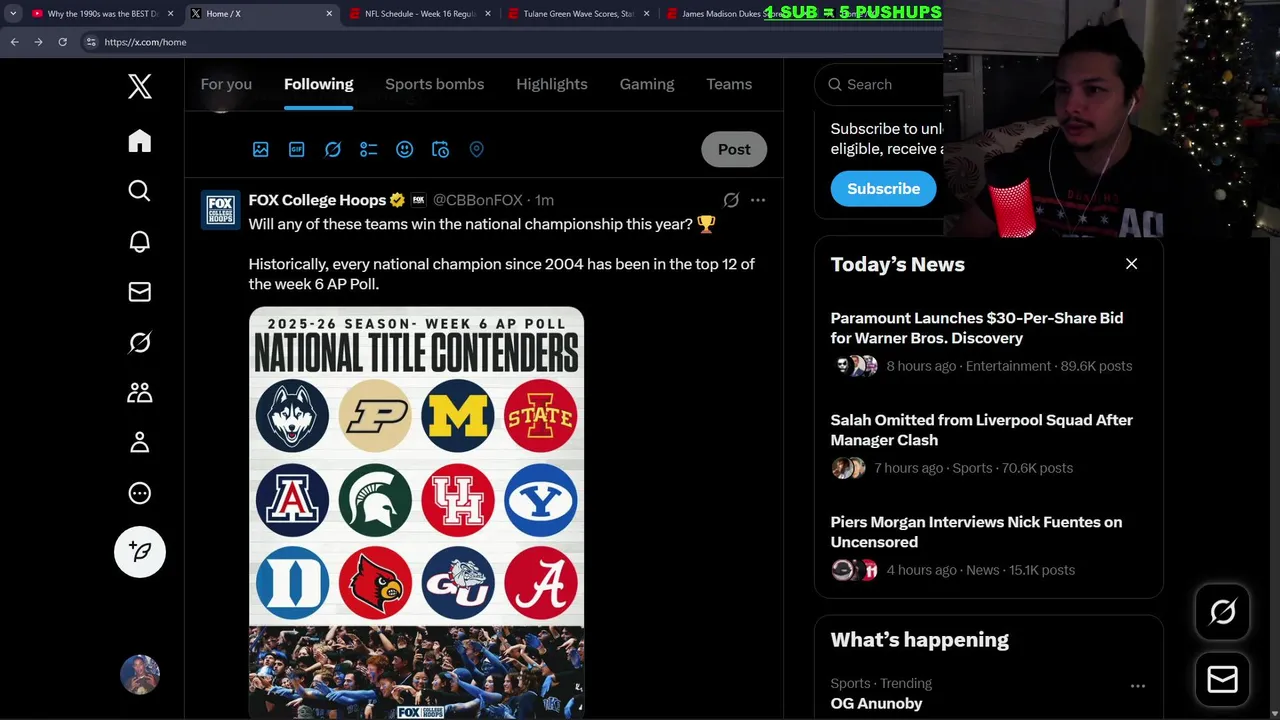Switch to Gaming tab
The height and width of the screenshot is (720, 1280).
tap(647, 84)
